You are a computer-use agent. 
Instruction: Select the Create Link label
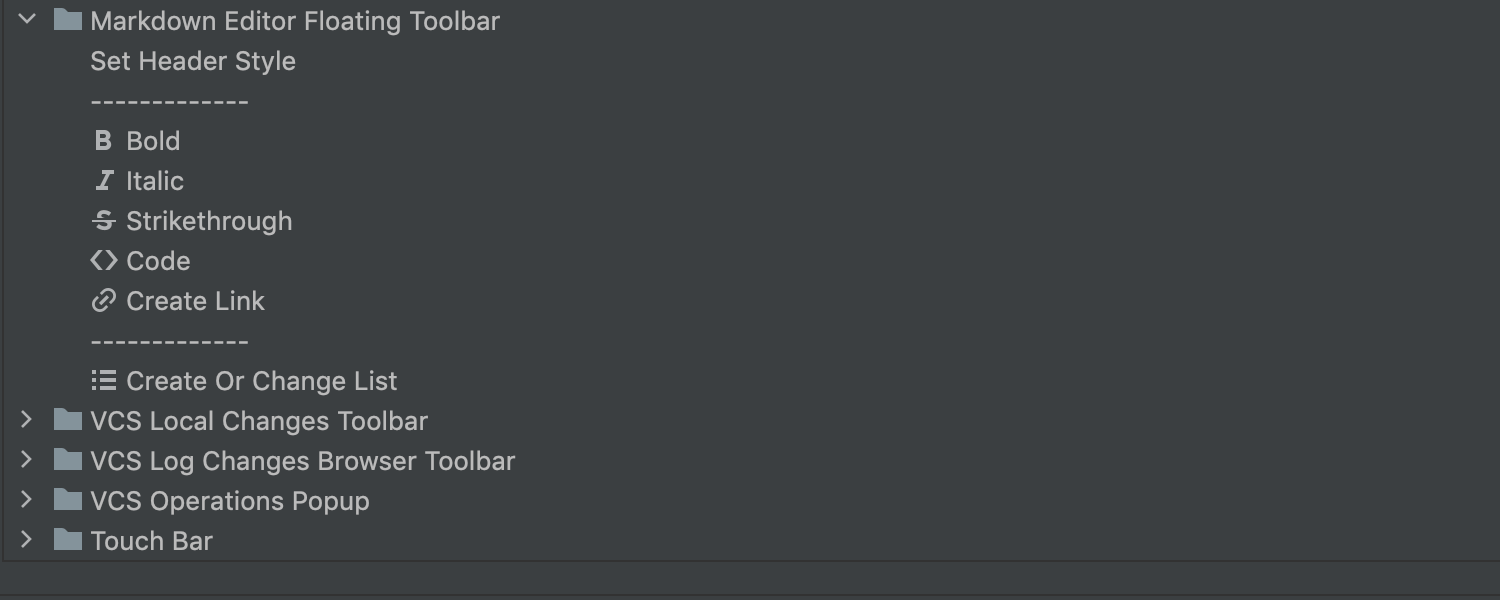click(x=195, y=301)
